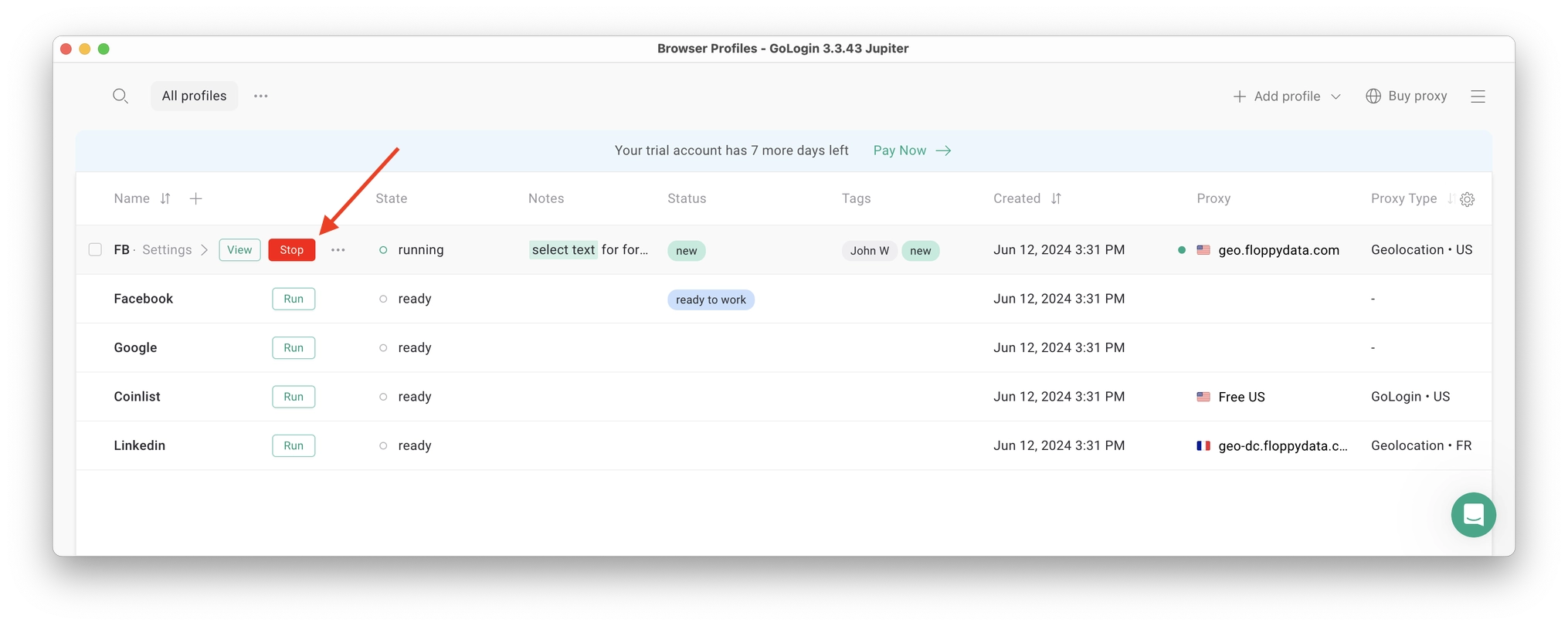
Task: Run the Facebook profile
Action: click(294, 299)
